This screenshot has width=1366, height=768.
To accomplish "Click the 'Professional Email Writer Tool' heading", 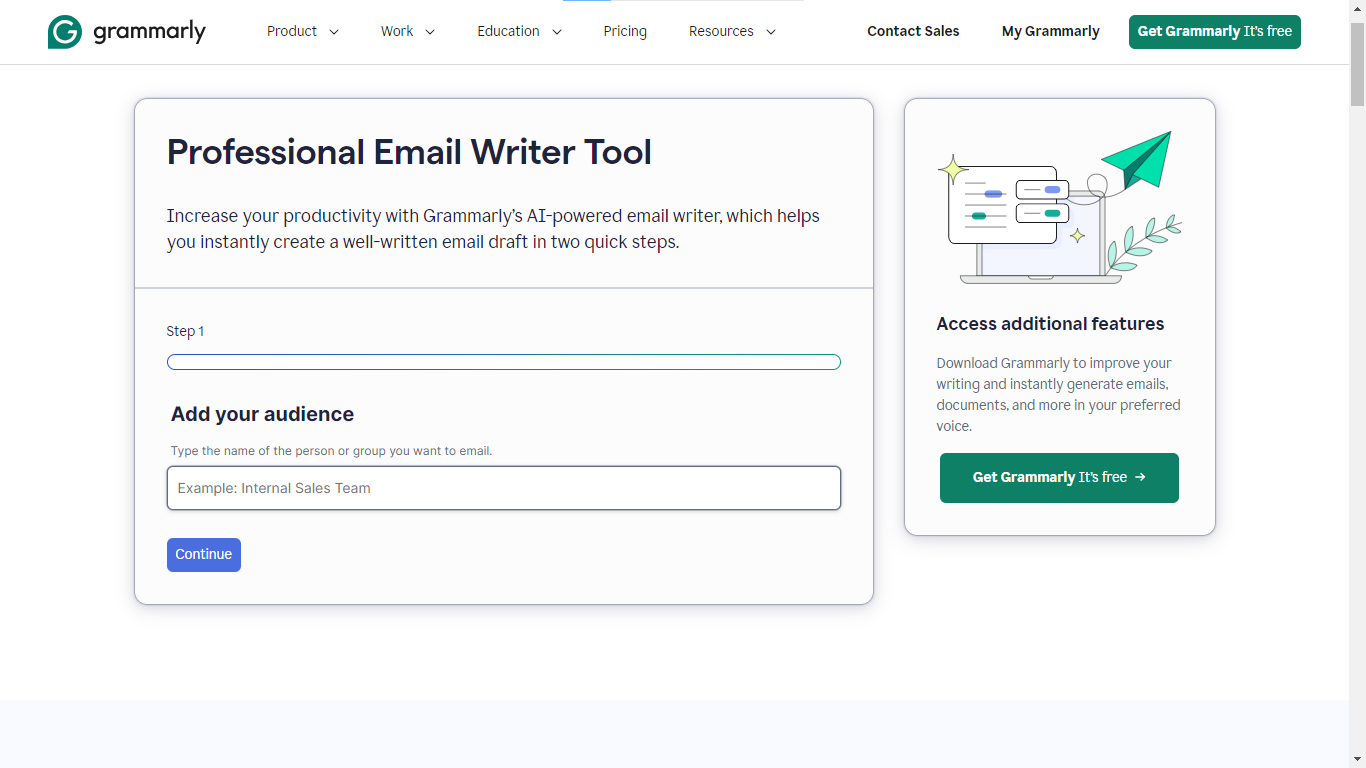I will pos(409,152).
